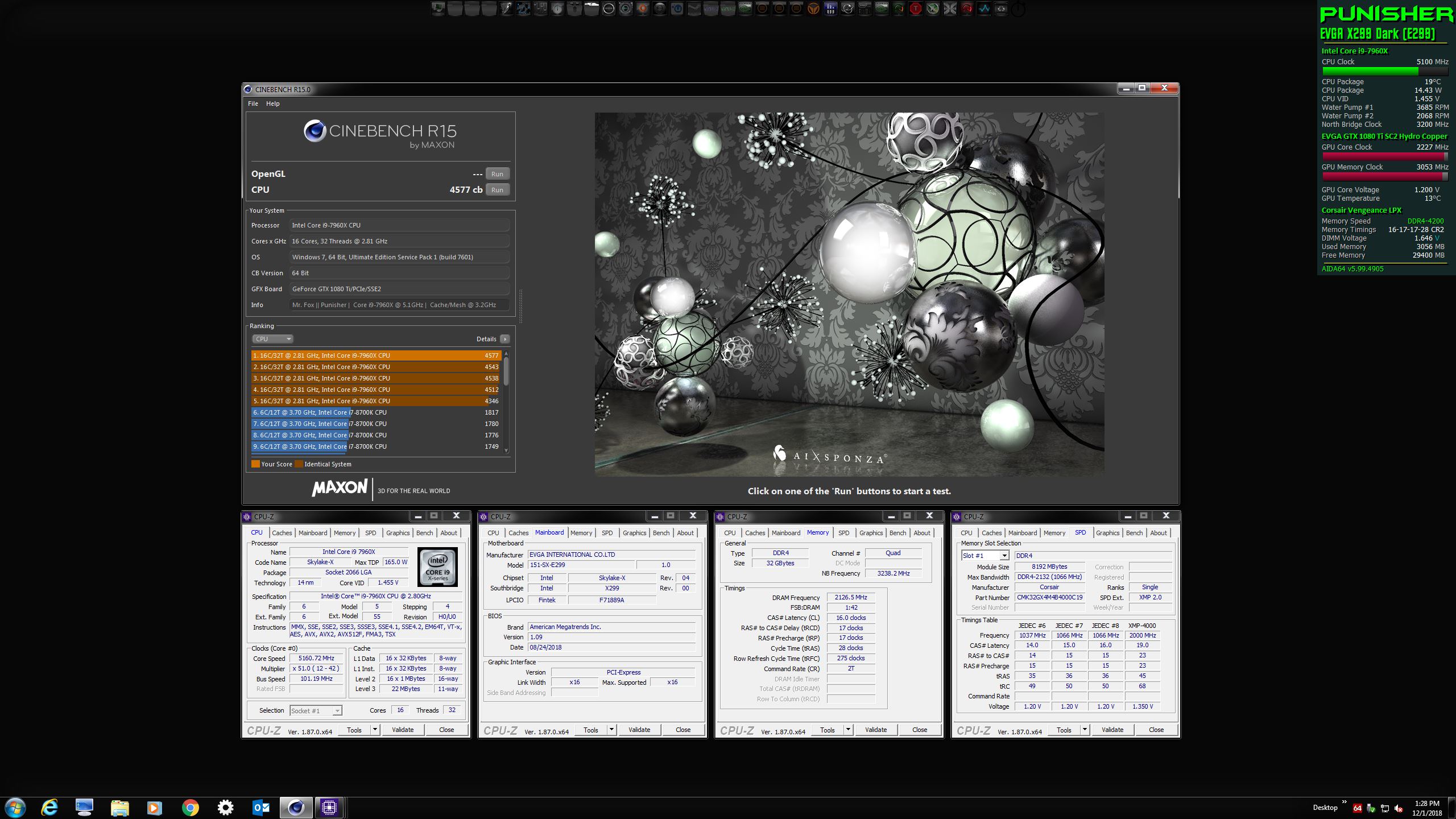The image size is (1456, 819).
Task: Click the red T icon in top dock
Action: point(915,9)
